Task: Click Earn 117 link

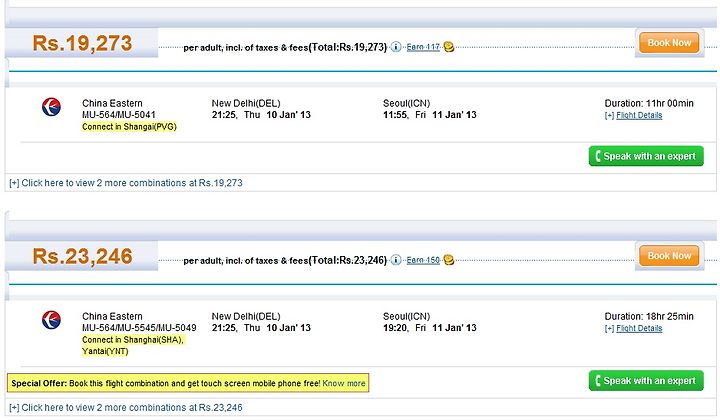Action: (x=423, y=47)
